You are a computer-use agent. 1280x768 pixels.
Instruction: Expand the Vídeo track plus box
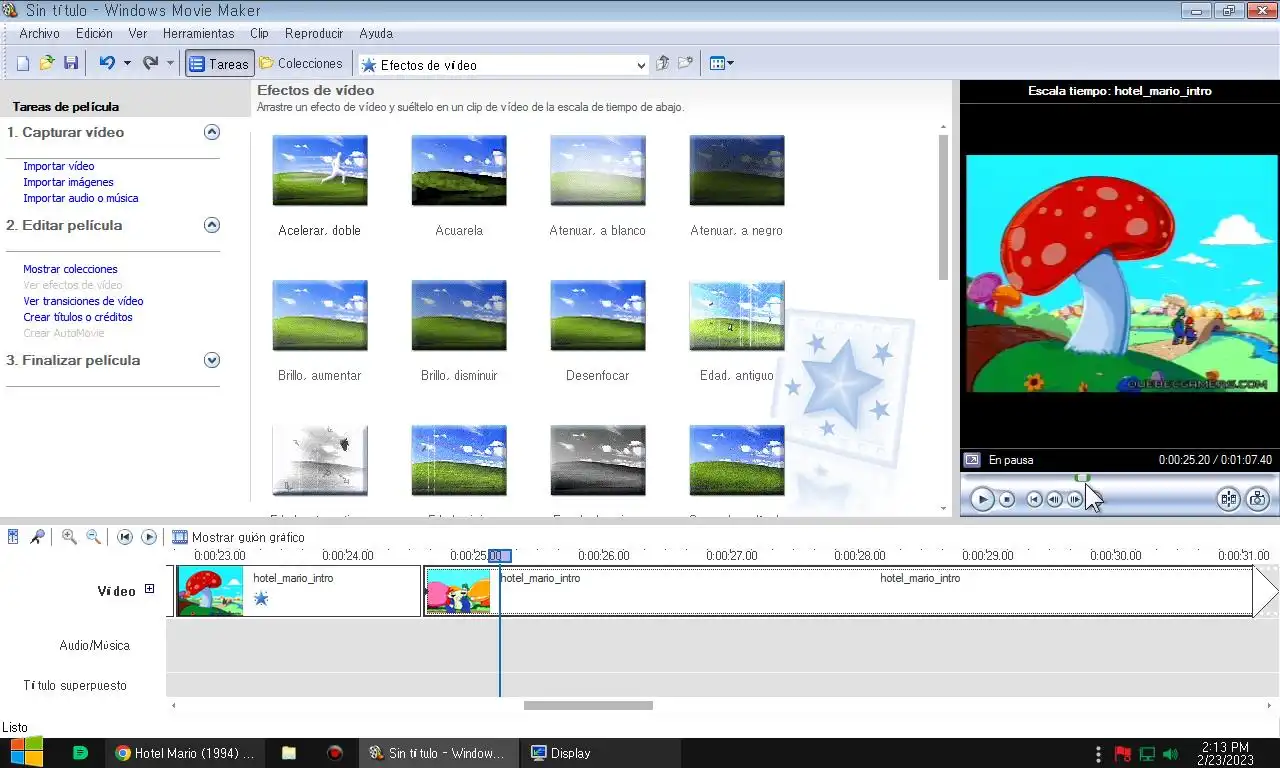click(150, 589)
